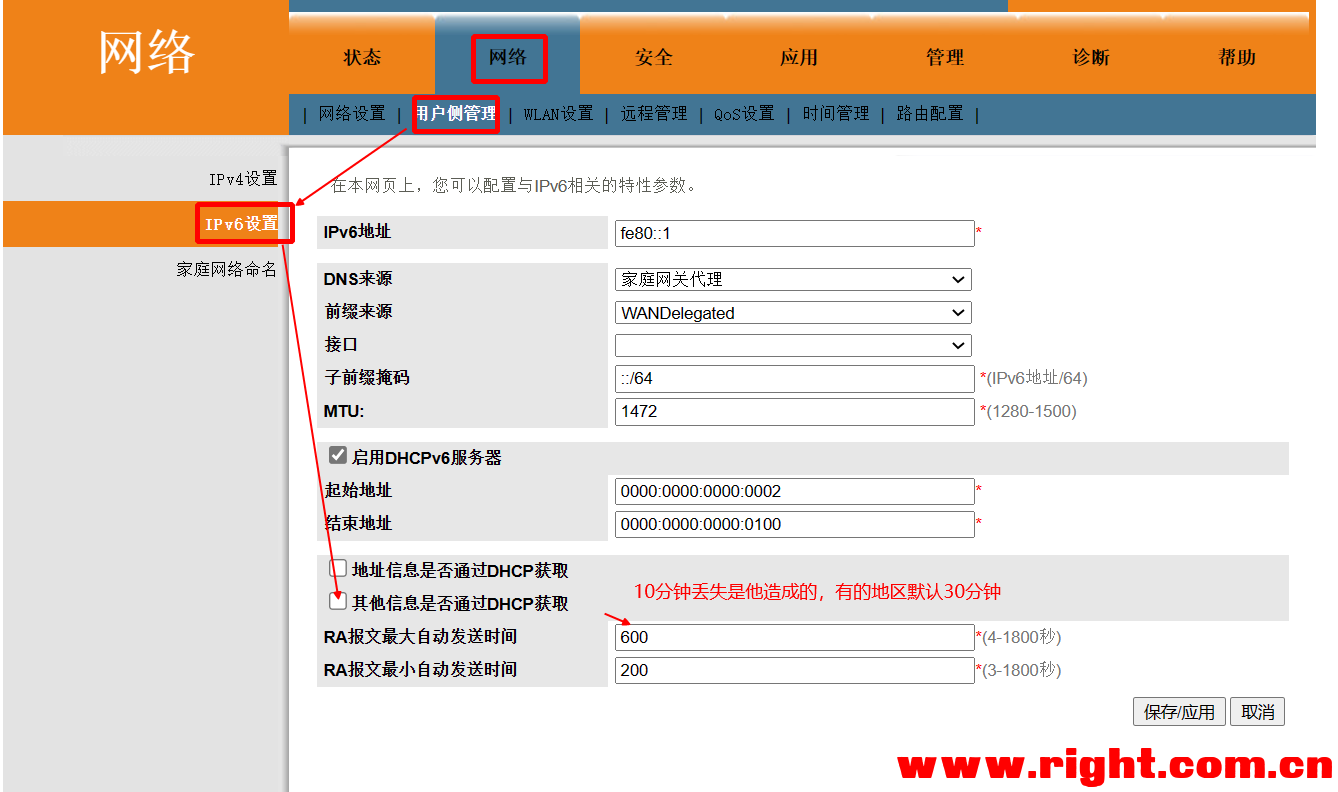
Task: Click the 保存/应用 button
Action: [1179, 712]
